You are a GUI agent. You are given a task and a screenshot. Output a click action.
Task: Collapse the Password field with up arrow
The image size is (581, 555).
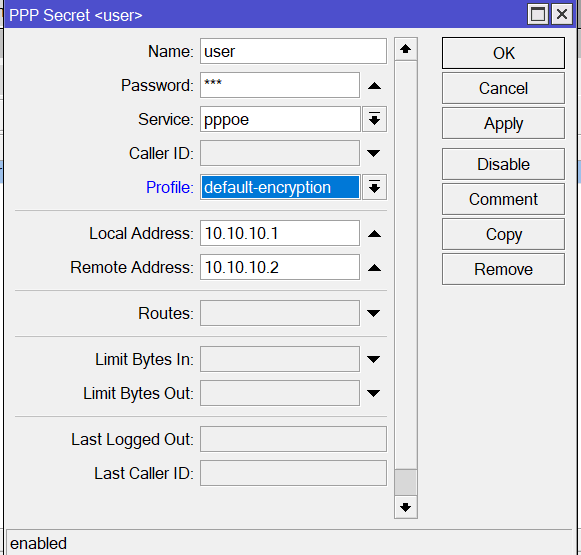click(x=374, y=86)
